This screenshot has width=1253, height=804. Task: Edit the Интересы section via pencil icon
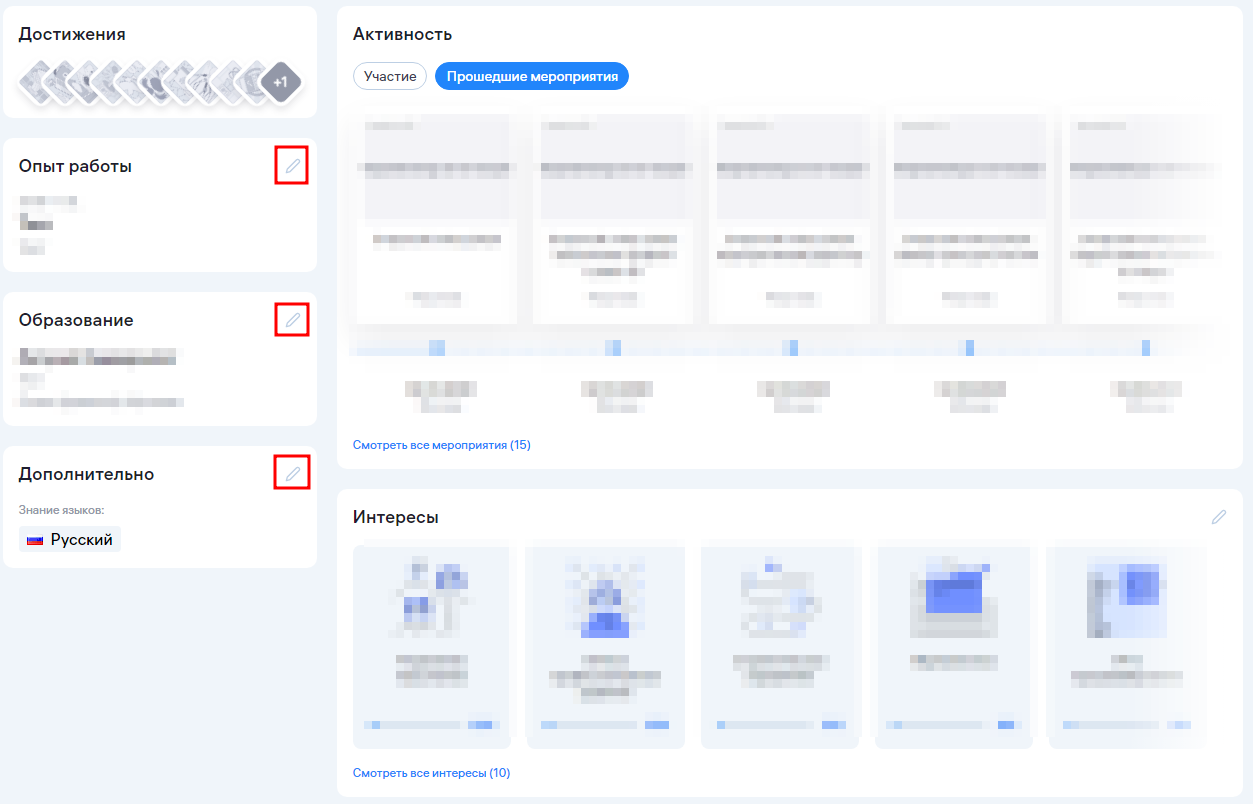1218,517
